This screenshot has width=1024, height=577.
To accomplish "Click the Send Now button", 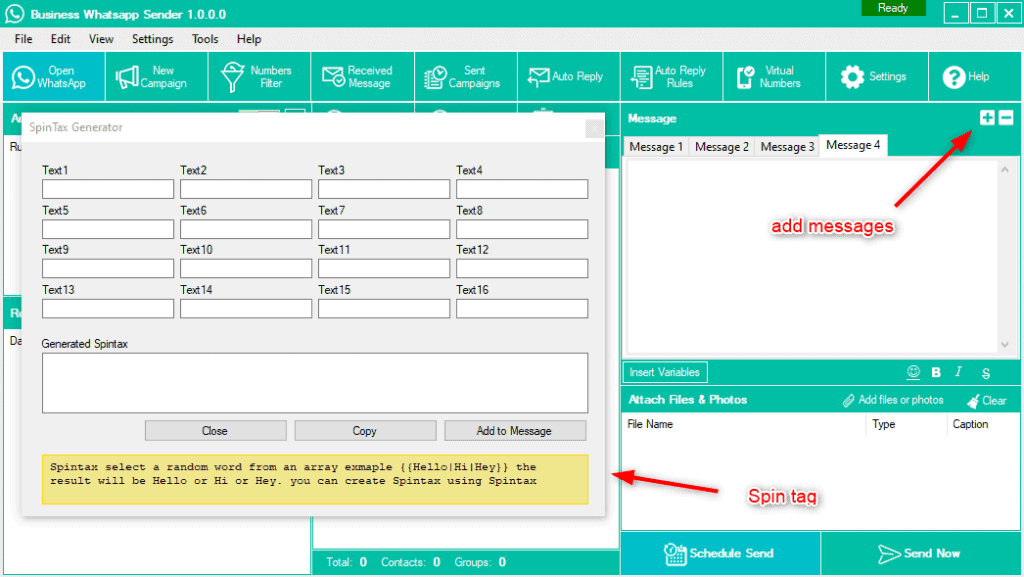I will pos(921,554).
